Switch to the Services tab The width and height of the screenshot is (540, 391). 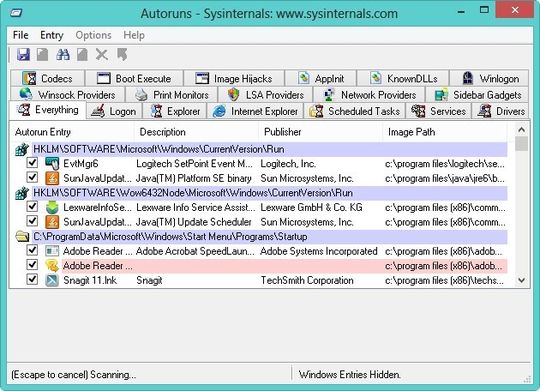click(x=438, y=111)
